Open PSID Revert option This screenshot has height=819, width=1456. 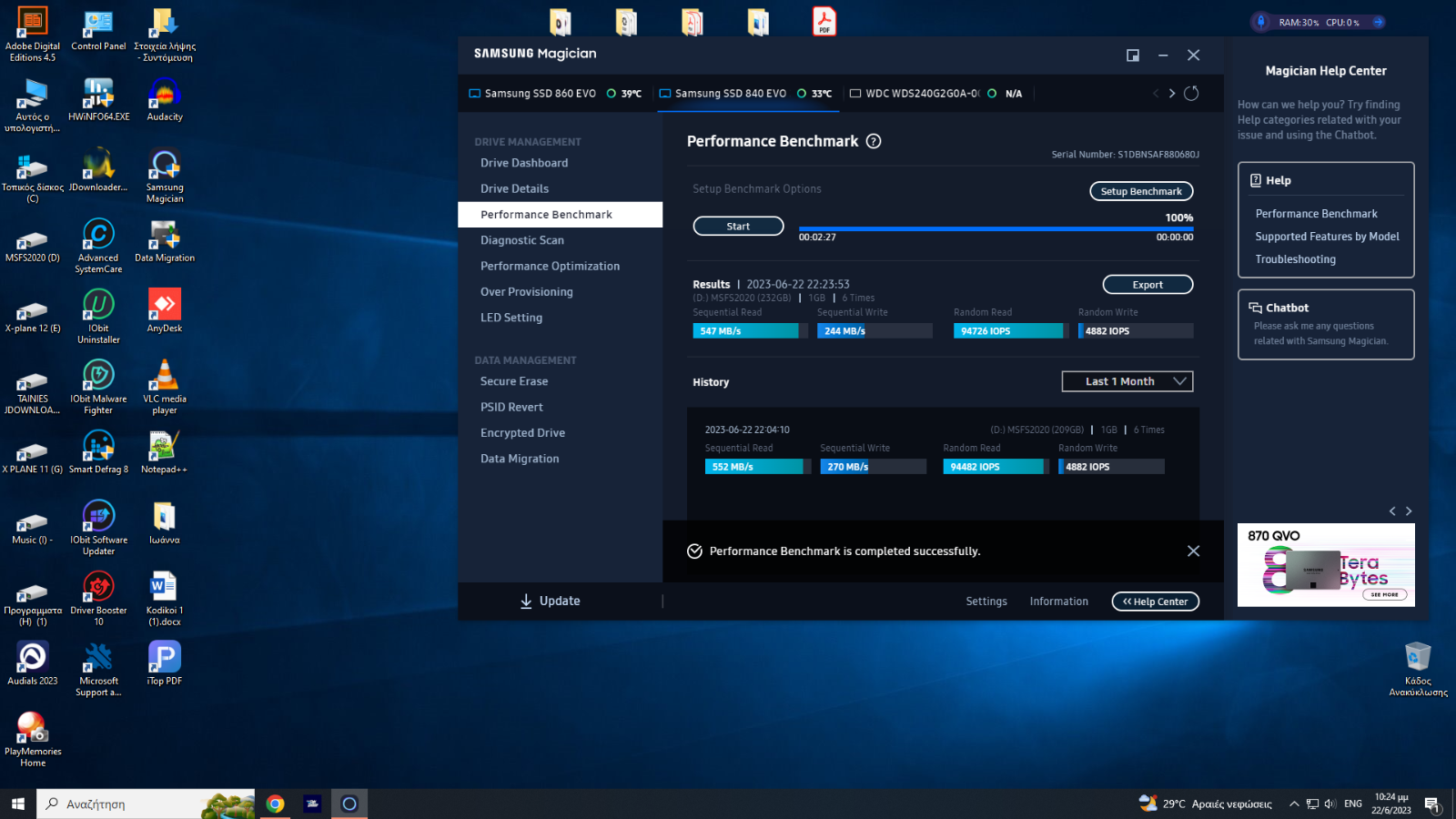[x=511, y=407]
